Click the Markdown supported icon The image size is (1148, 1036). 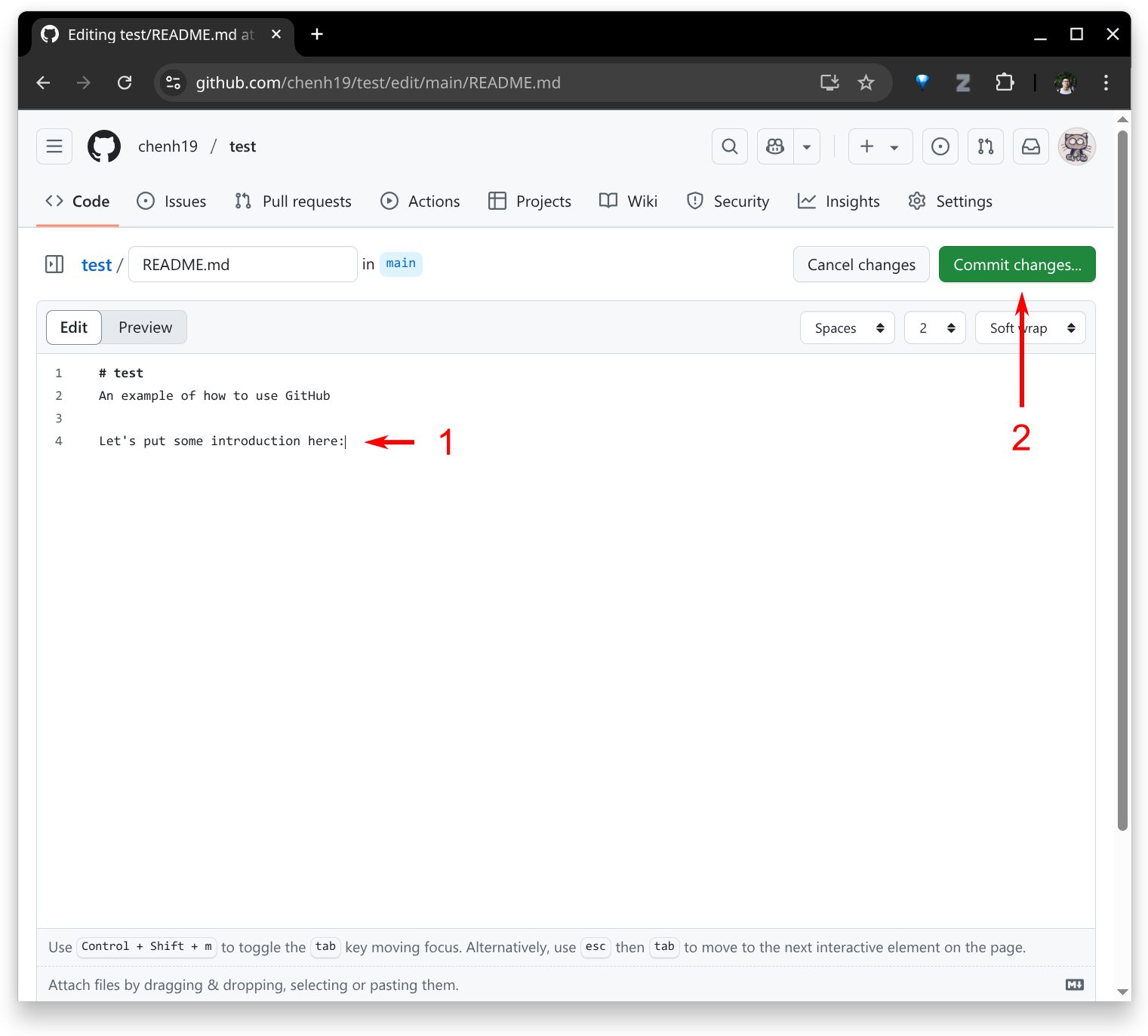1075,984
